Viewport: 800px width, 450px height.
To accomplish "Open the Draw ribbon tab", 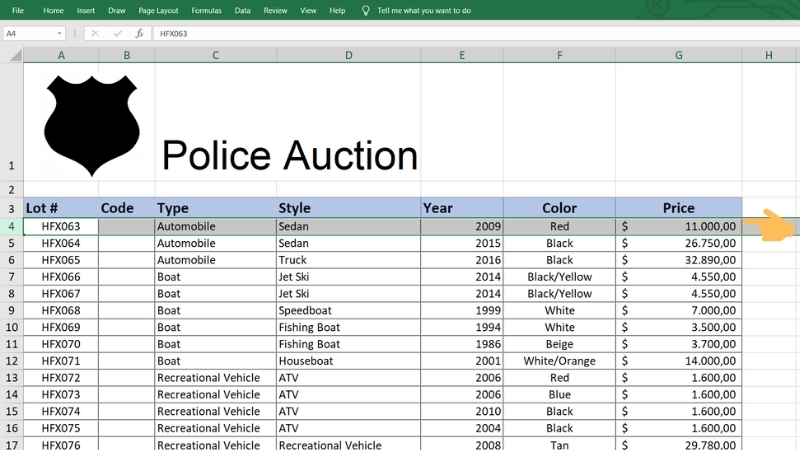I will 116,10.
